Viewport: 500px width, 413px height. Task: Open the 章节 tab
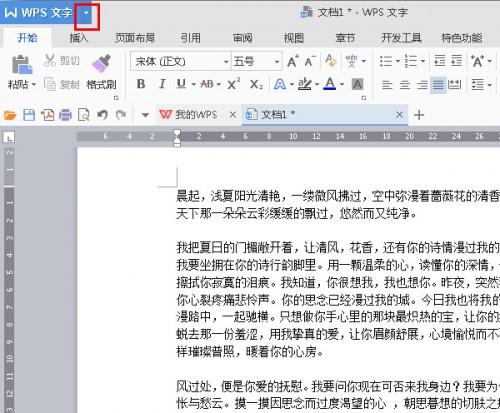point(345,38)
